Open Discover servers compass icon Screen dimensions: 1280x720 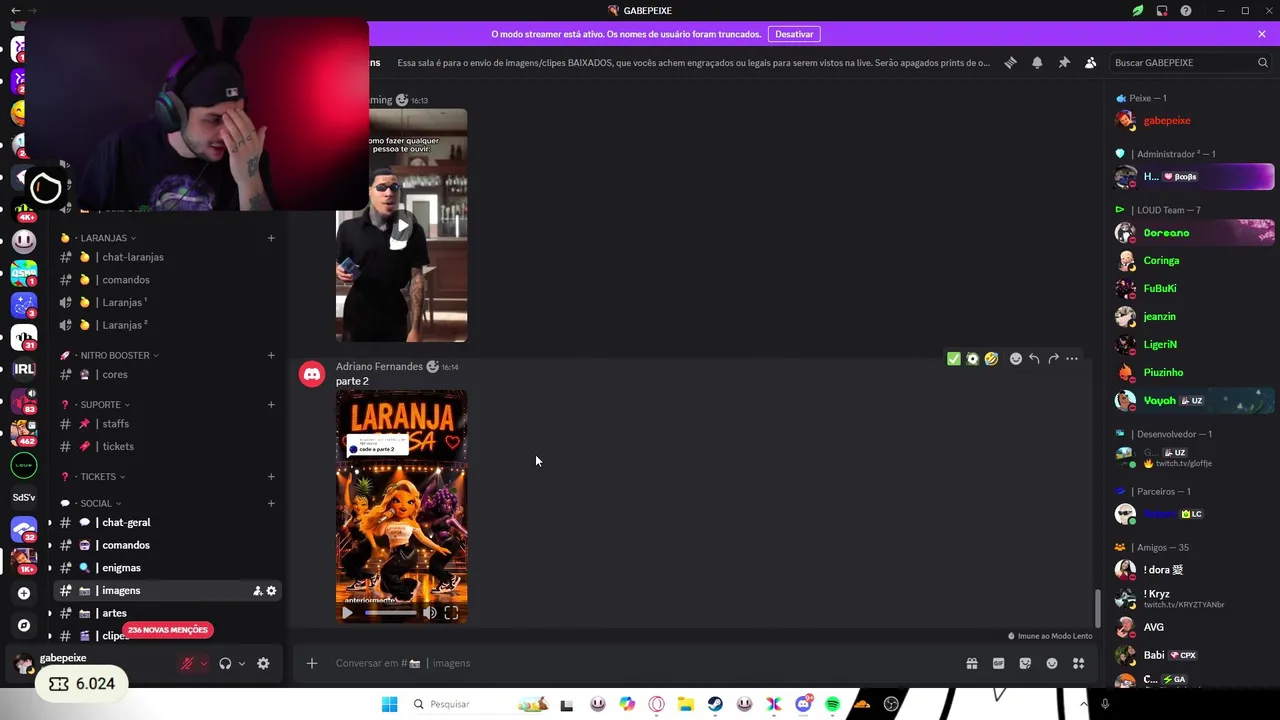coord(24,625)
